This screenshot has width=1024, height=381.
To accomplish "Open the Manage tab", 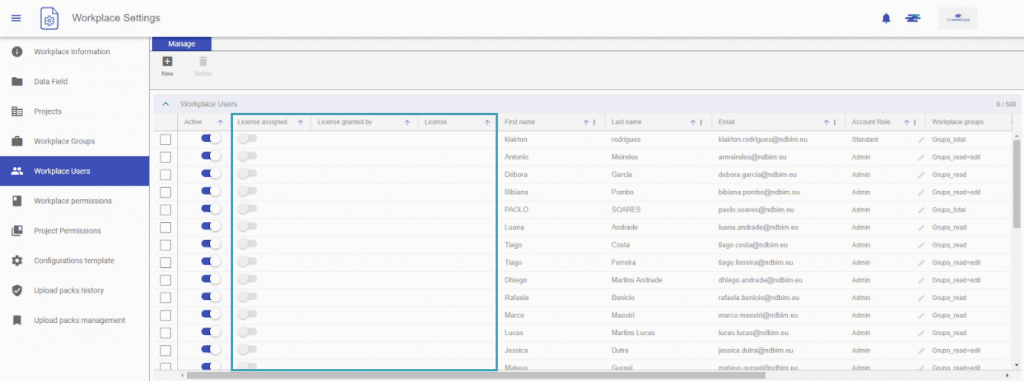I will [x=182, y=44].
